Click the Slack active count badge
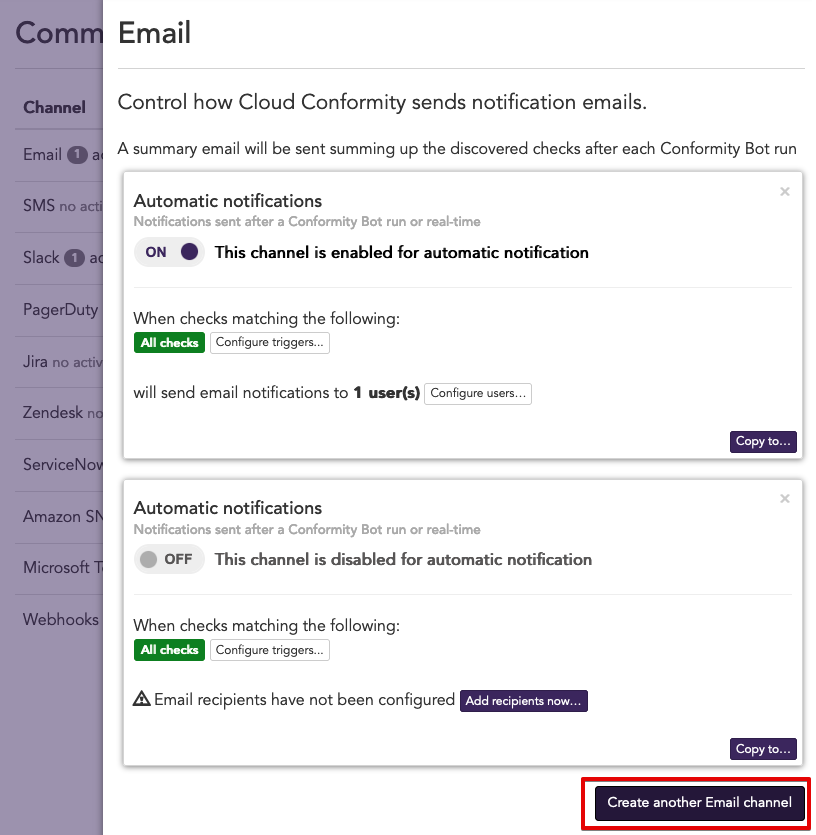This screenshot has height=835, width=816. coord(74,258)
